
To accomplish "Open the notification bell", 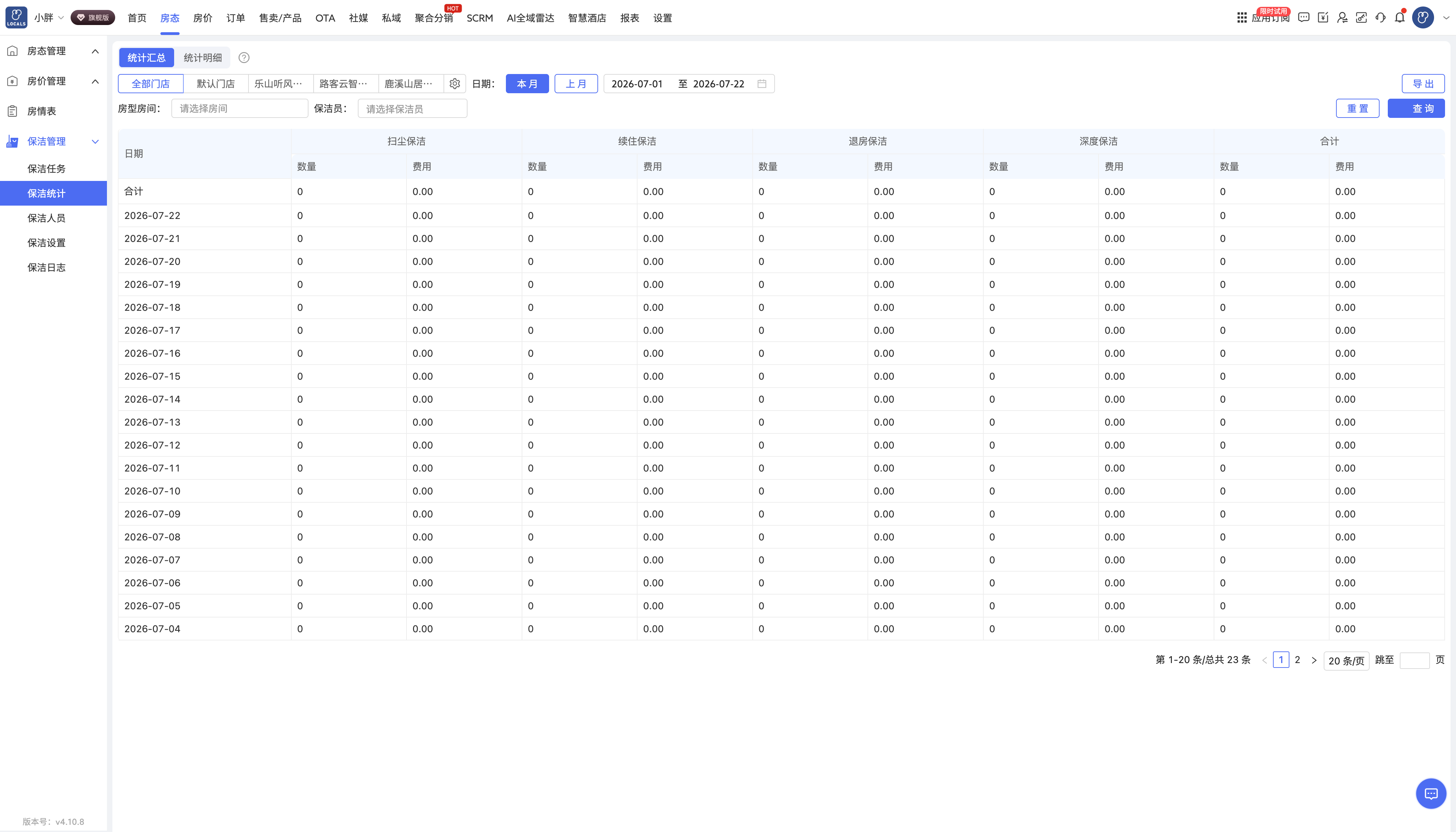I will click(1399, 18).
